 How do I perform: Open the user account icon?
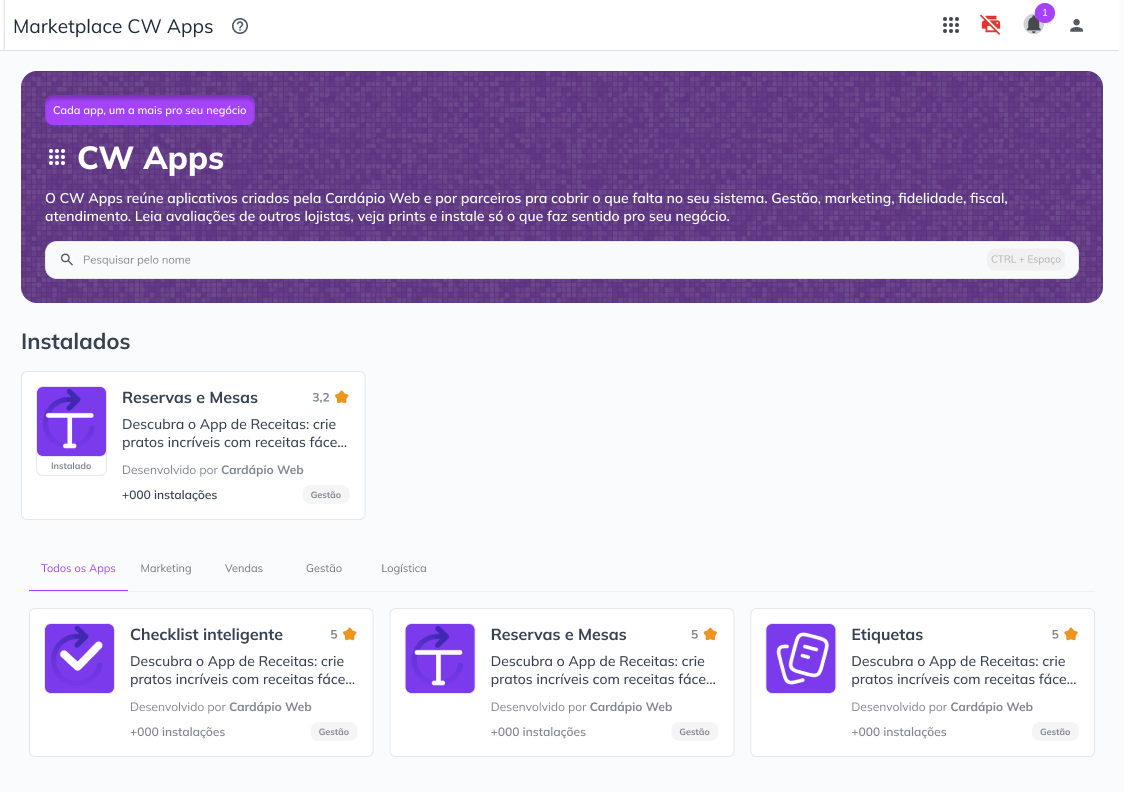tap(1076, 26)
